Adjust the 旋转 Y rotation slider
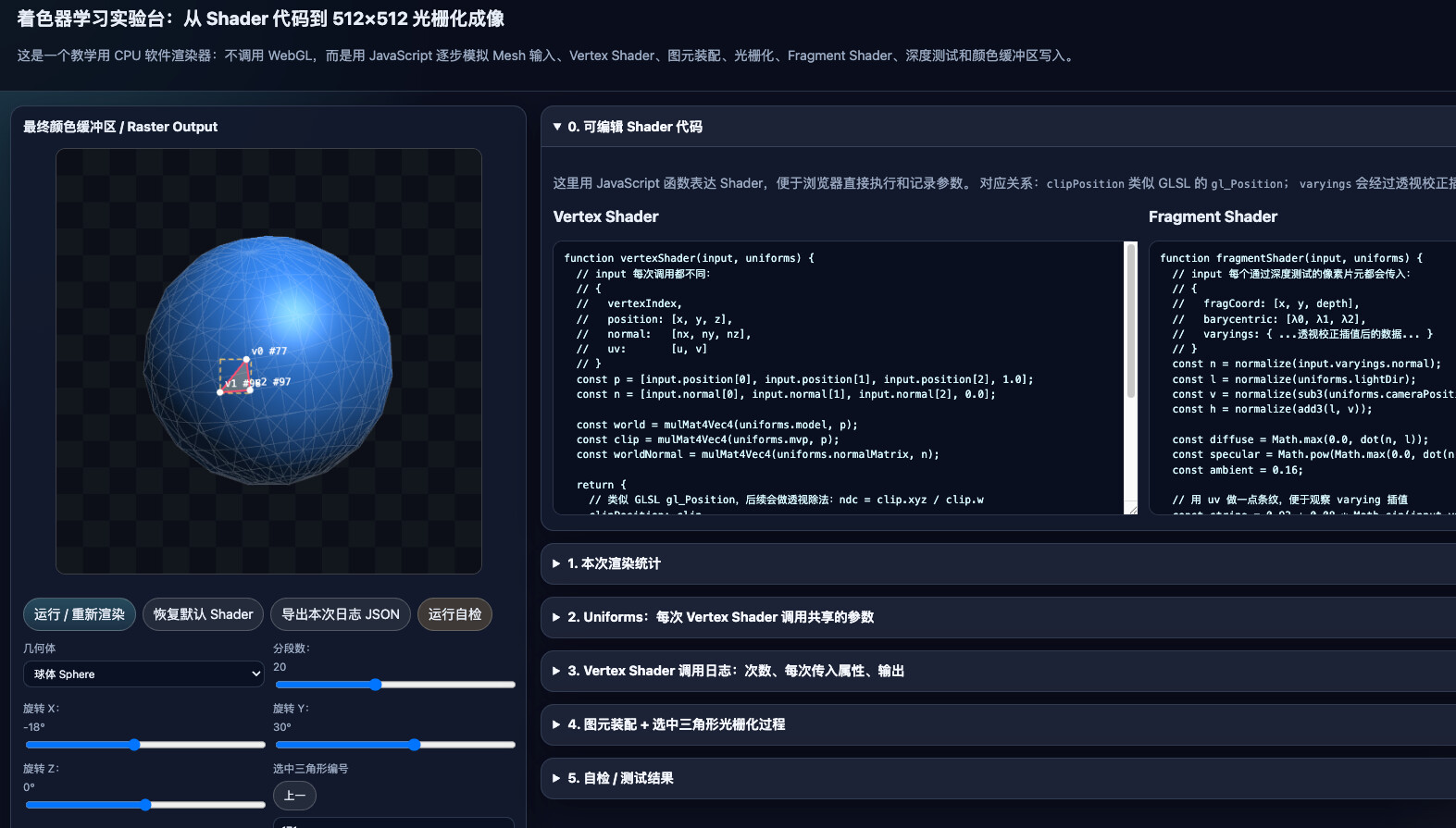Viewport: 1456px width, 828px height. click(x=395, y=745)
